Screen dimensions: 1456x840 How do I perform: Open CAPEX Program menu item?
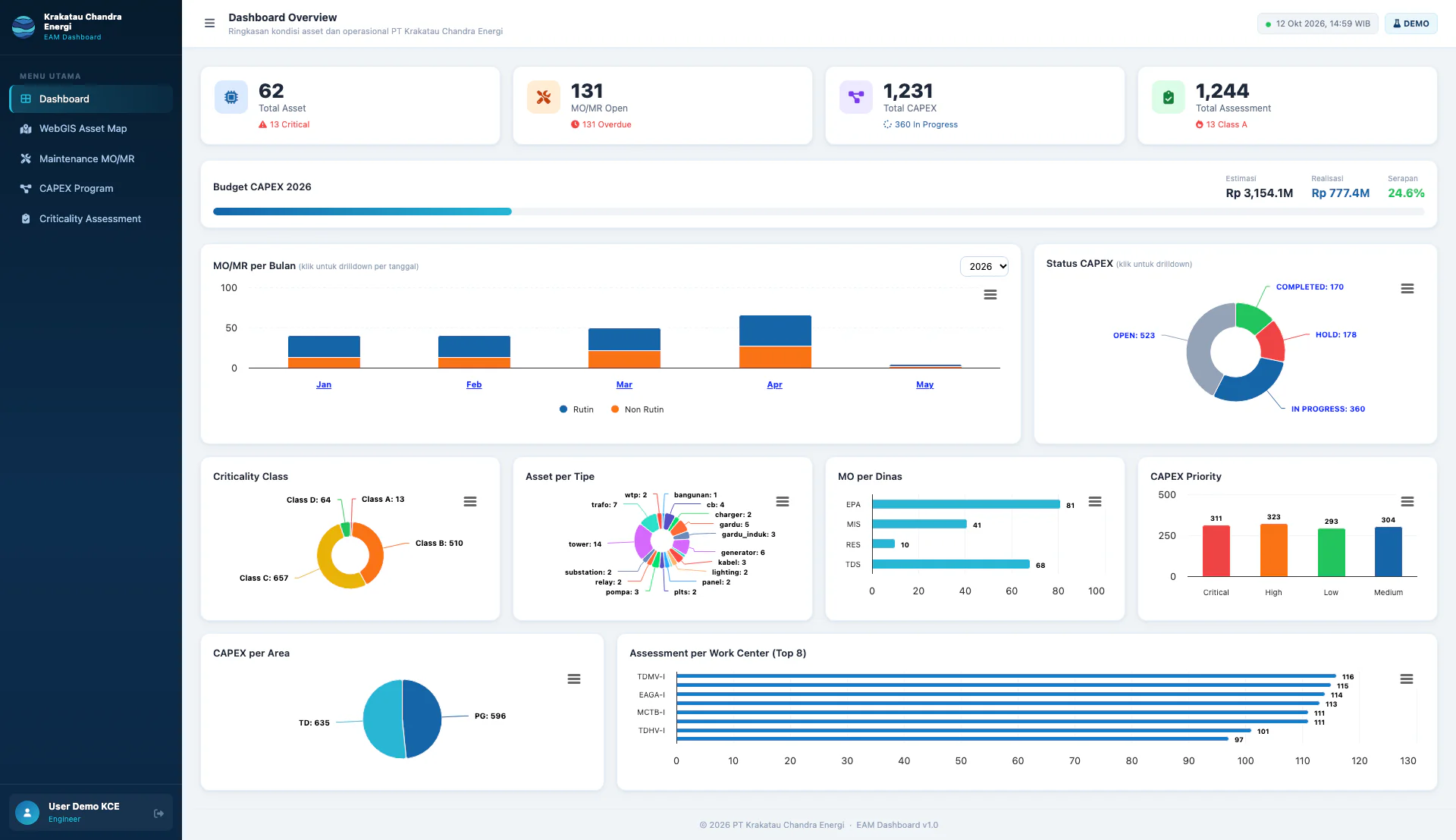point(91,189)
